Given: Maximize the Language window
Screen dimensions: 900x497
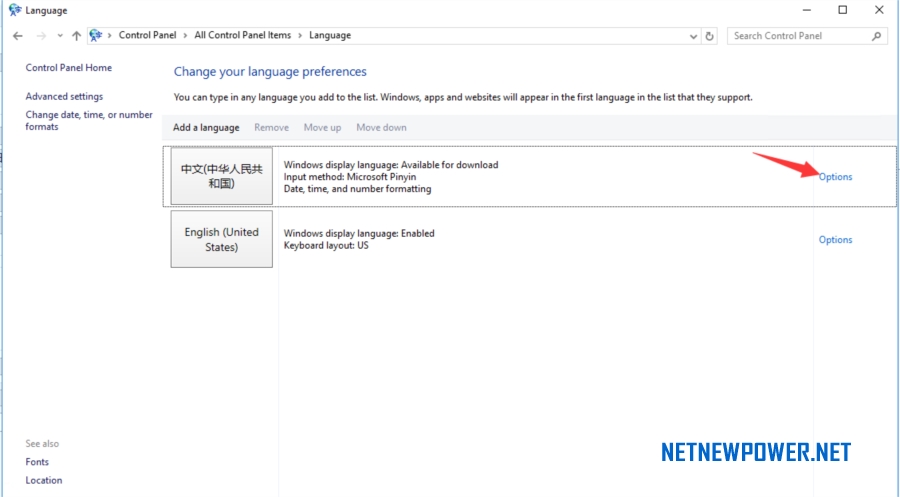Looking at the screenshot, I should pos(843,10).
